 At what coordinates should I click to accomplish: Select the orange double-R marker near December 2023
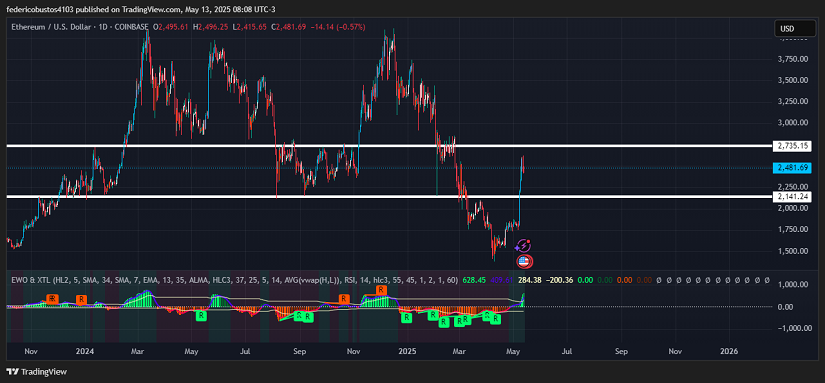pyautogui.click(x=52, y=298)
